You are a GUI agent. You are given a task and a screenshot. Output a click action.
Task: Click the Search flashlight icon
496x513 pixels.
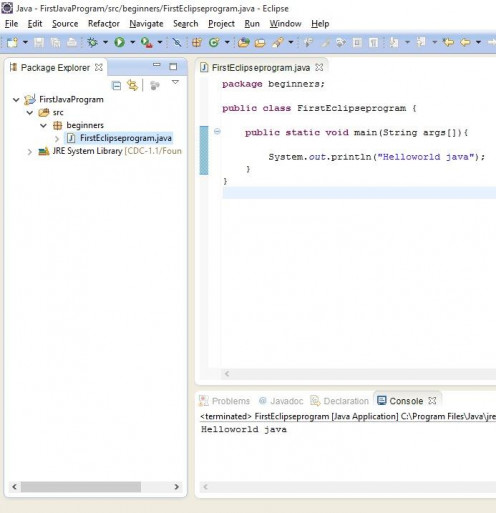coord(277,42)
